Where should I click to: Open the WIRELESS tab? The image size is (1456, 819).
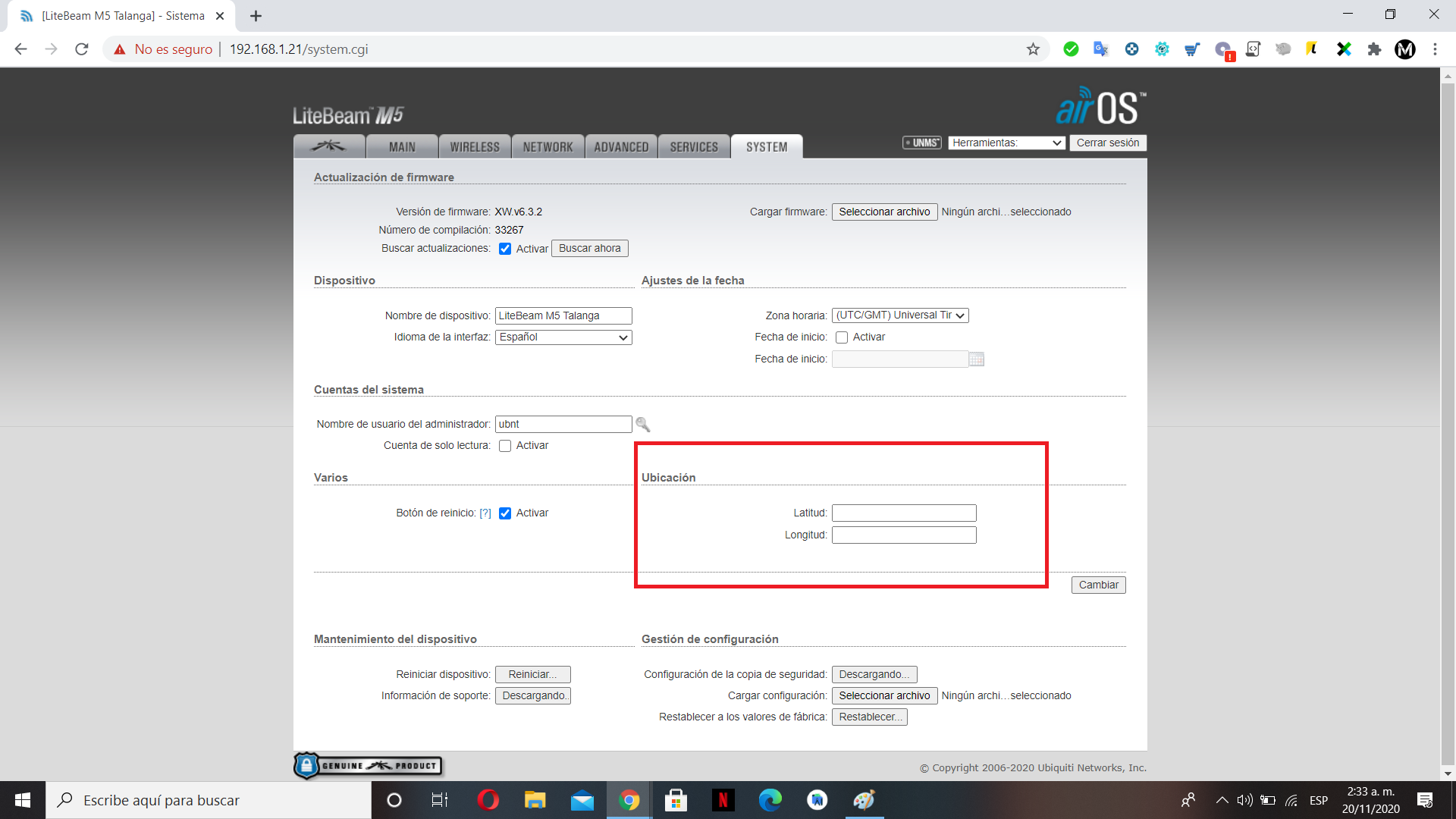click(475, 146)
